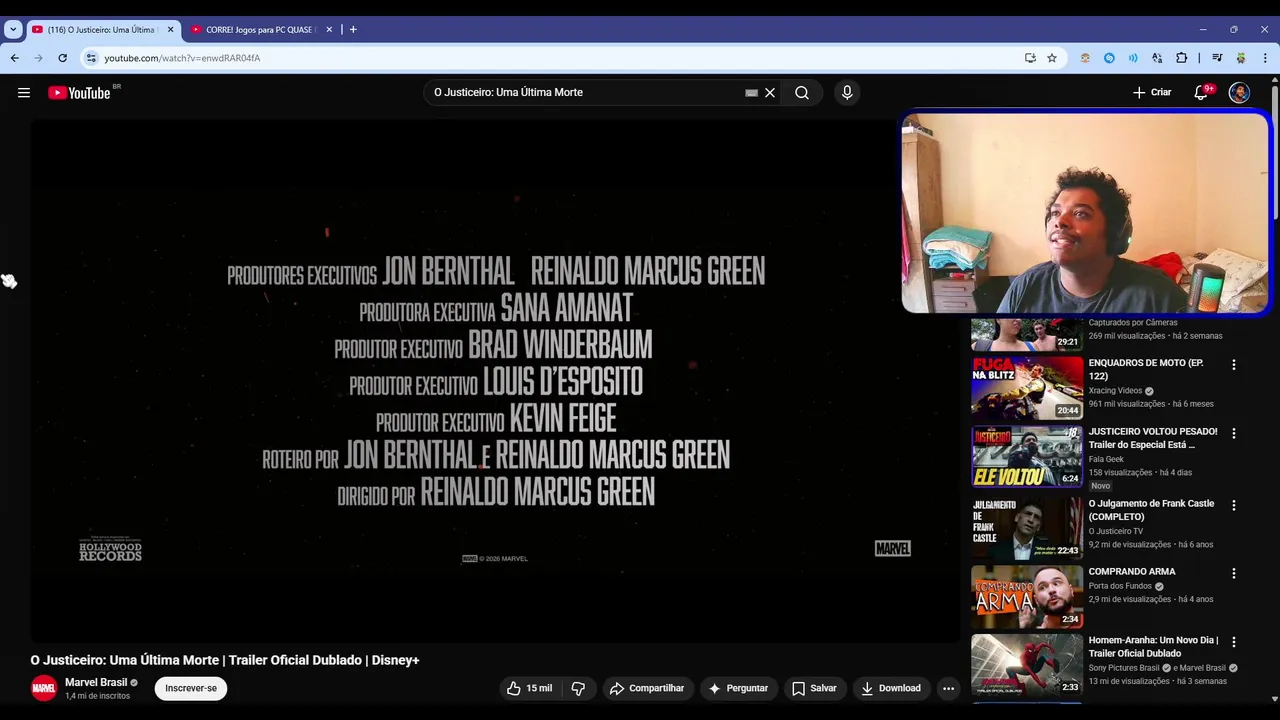The height and width of the screenshot is (720, 1280).
Task: Open options for COMPRANDO ARMA video
Action: click(x=1233, y=573)
